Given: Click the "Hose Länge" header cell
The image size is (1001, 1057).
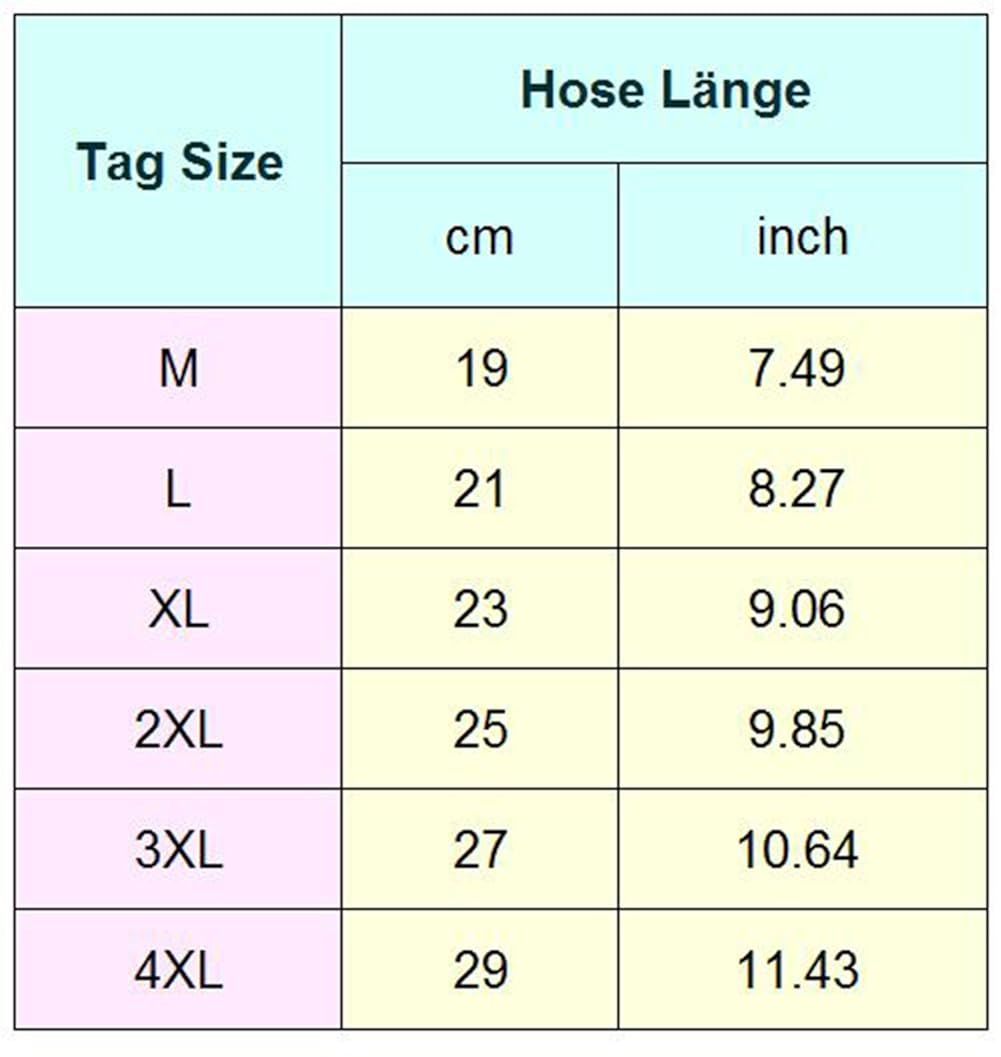Looking at the screenshot, I should [665, 90].
